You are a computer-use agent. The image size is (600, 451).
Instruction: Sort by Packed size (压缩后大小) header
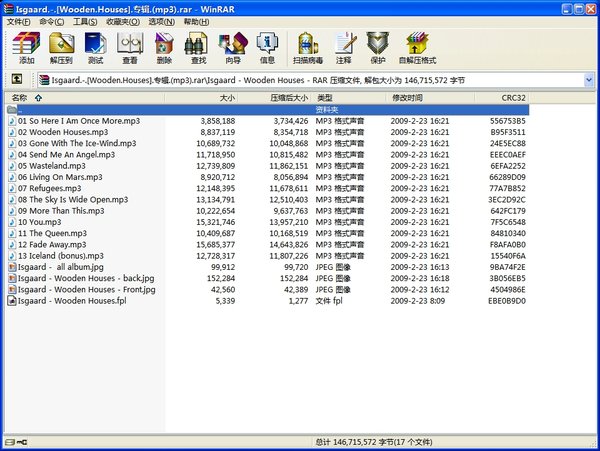pos(274,98)
